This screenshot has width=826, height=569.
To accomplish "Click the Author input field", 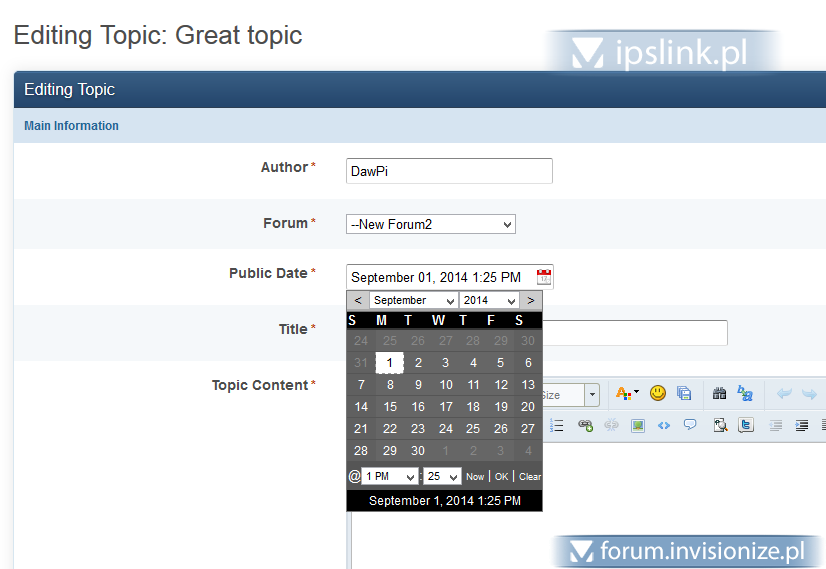I will pos(449,171).
